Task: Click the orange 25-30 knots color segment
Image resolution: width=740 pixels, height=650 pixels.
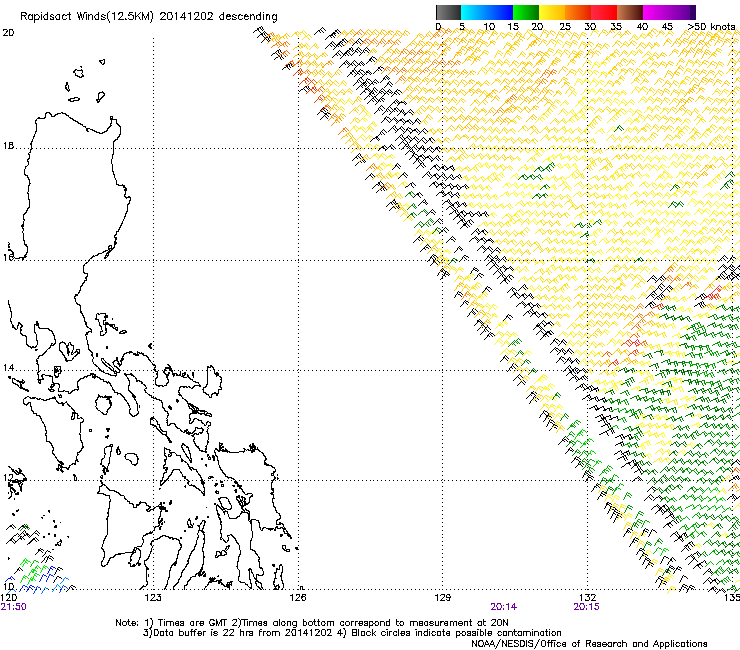Action: point(578,12)
